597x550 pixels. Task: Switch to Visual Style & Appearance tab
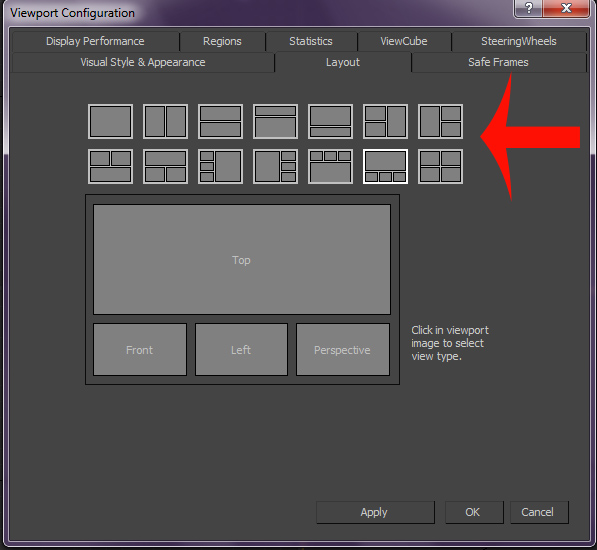point(143,62)
